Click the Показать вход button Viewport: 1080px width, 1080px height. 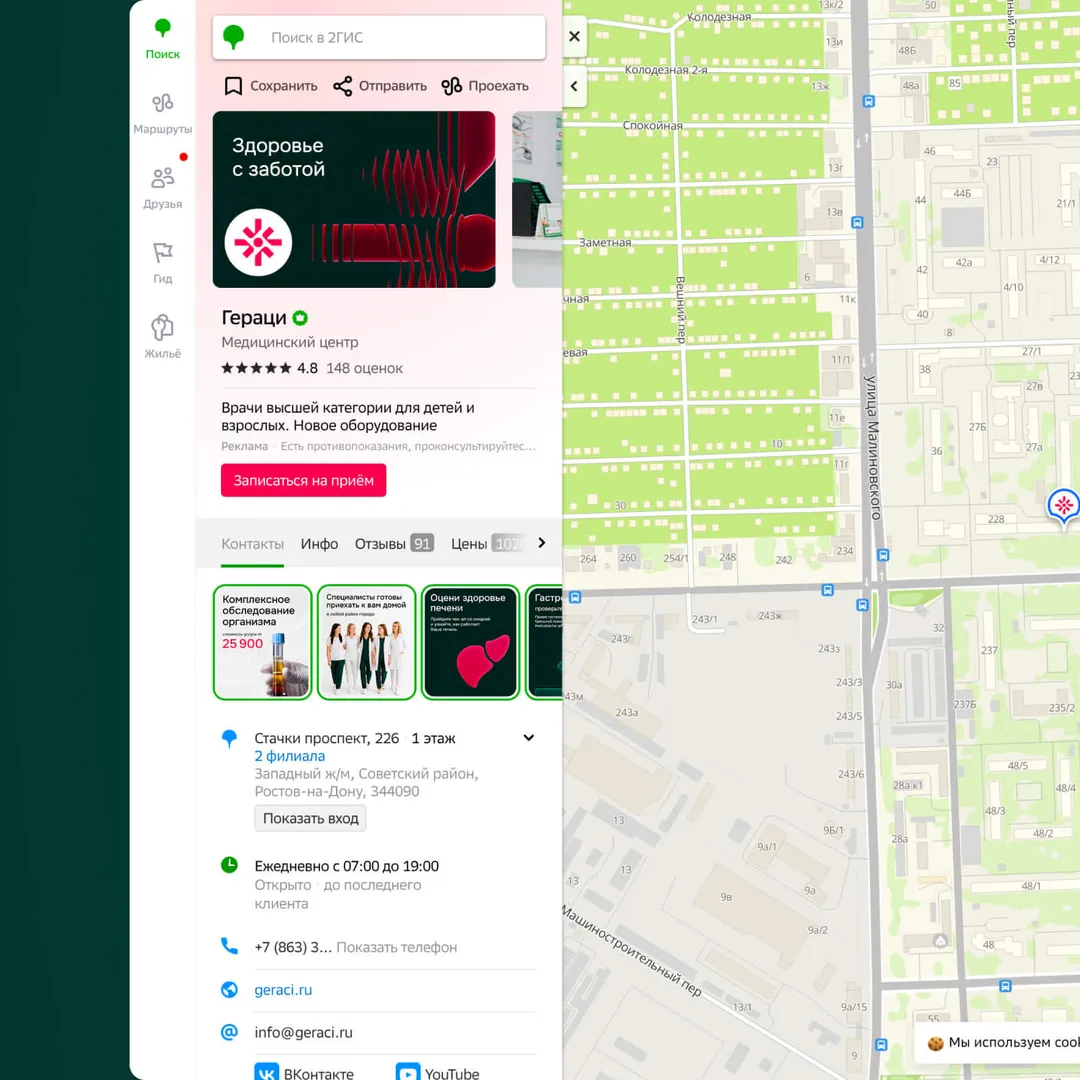coord(311,818)
